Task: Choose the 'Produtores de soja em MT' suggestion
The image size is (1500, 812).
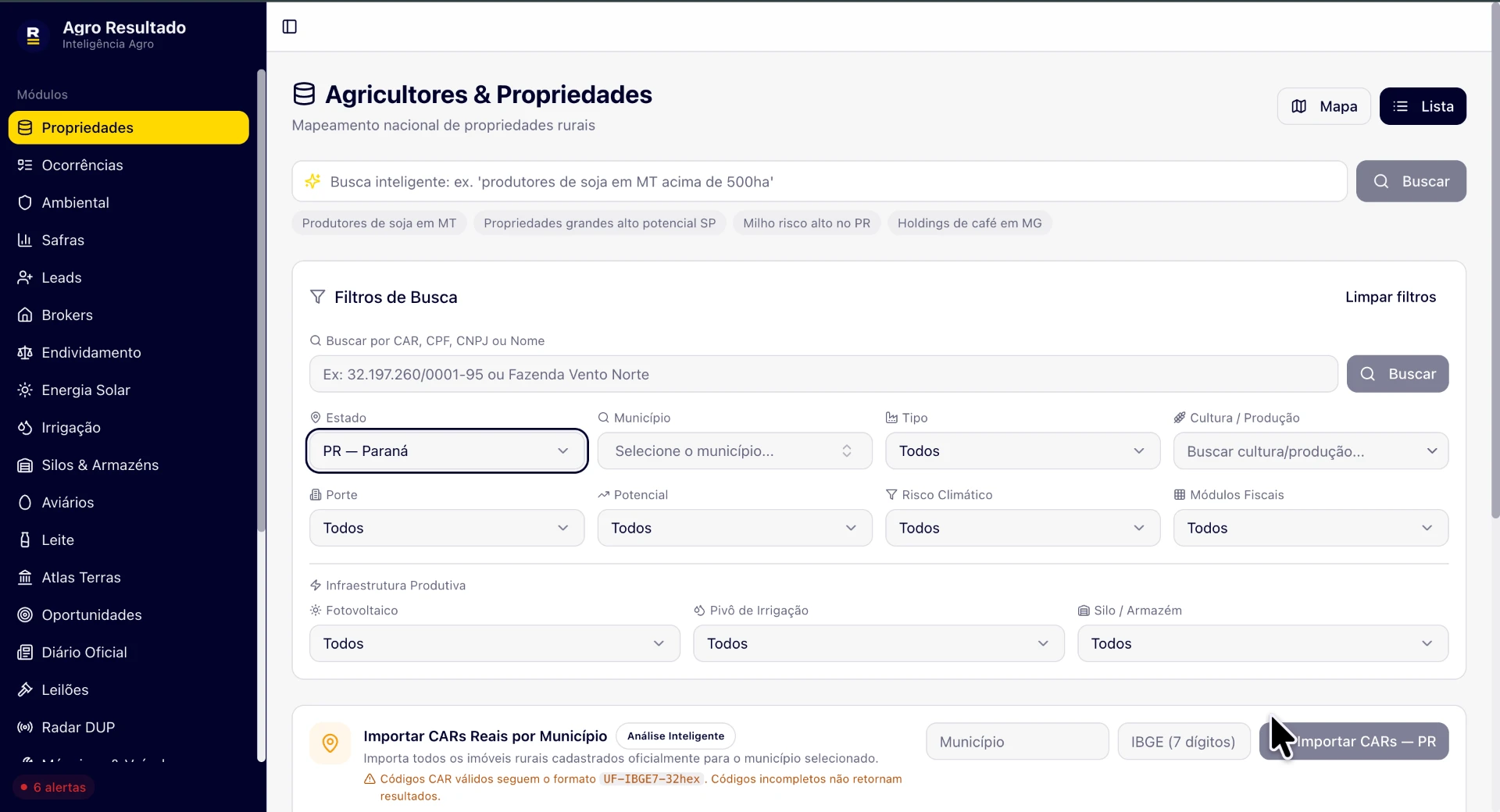Action: (x=379, y=223)
